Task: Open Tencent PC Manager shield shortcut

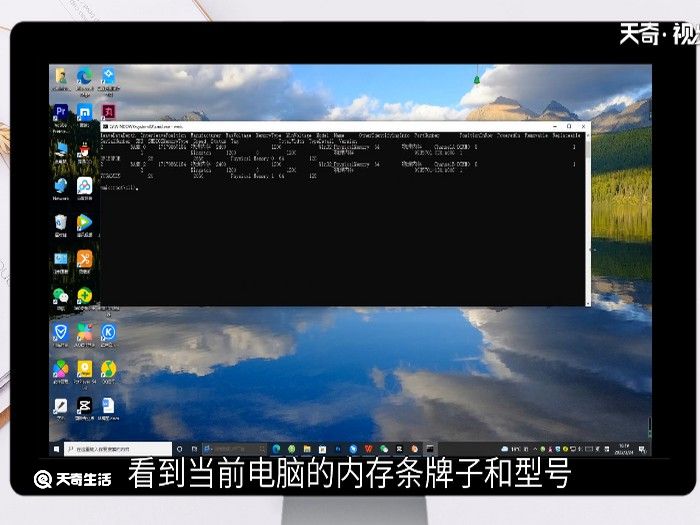Action: 61,335
